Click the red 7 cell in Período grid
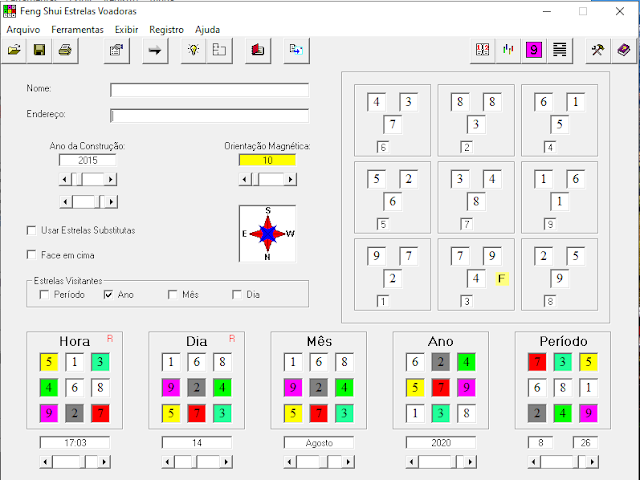This screenshot has width=640, height=480. pyautogui.click(x=537, y=362)
